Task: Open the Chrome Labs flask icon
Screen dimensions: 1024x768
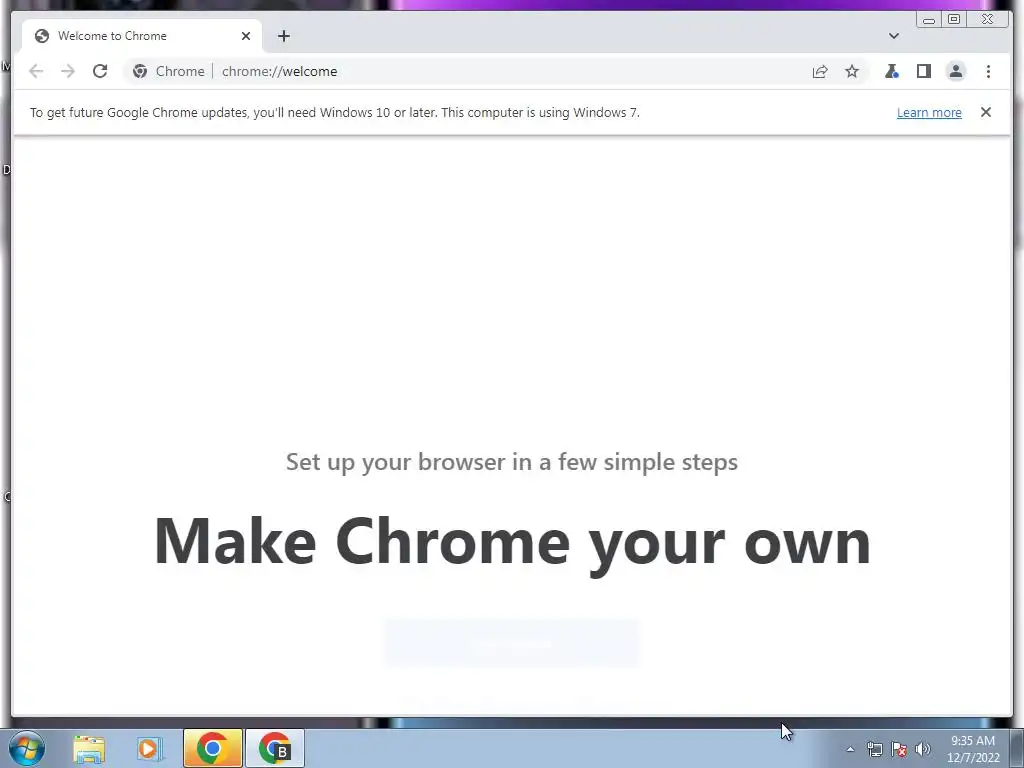Action: pos(891,71)
